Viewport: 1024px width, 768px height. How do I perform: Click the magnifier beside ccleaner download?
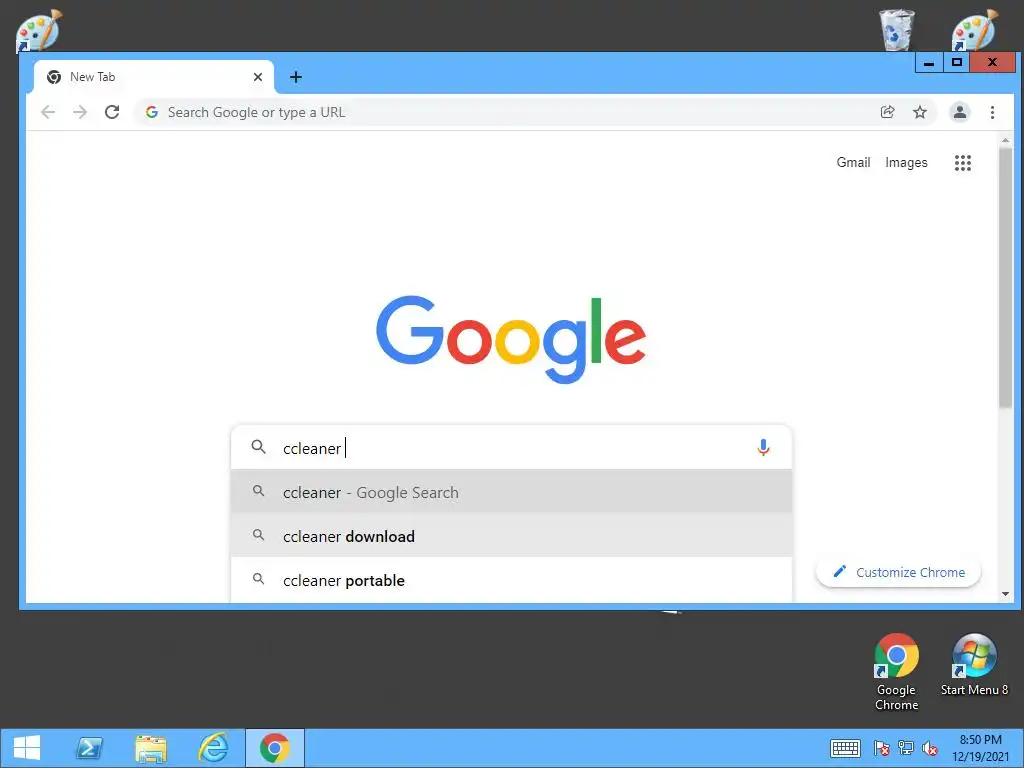point(259,535)
